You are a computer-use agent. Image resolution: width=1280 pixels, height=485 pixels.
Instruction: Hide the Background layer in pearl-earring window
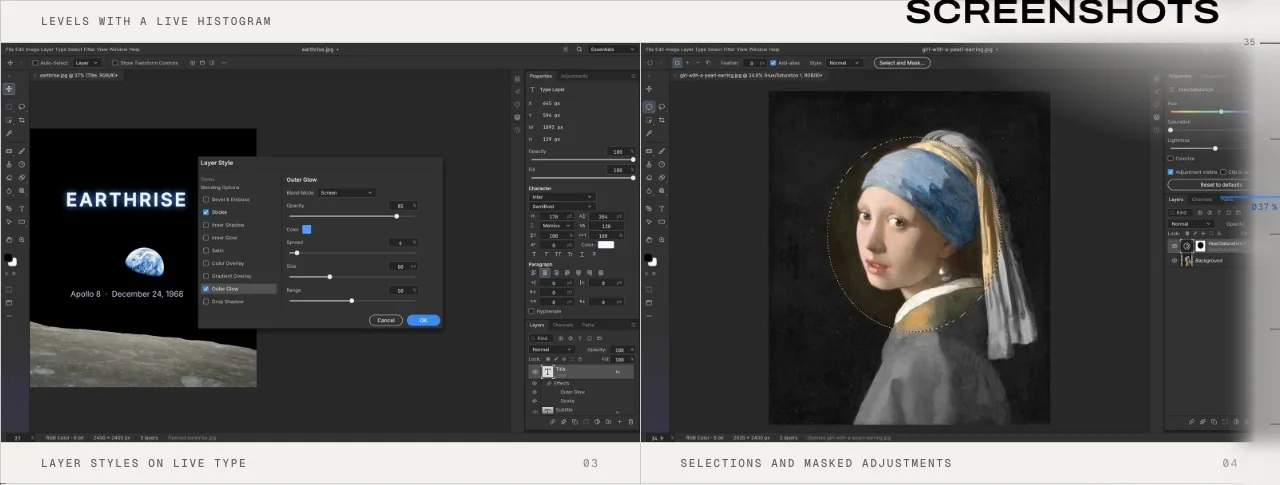[x=1174, y=260]
